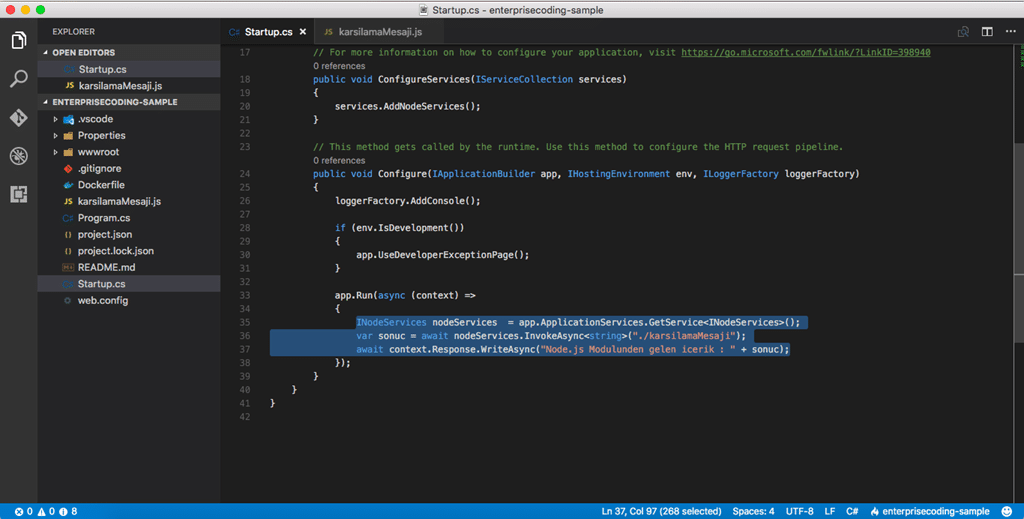The height and width of the screenshot is (519, 1024).
Task: Expand the Properties folder
Action: coord(56,136)
